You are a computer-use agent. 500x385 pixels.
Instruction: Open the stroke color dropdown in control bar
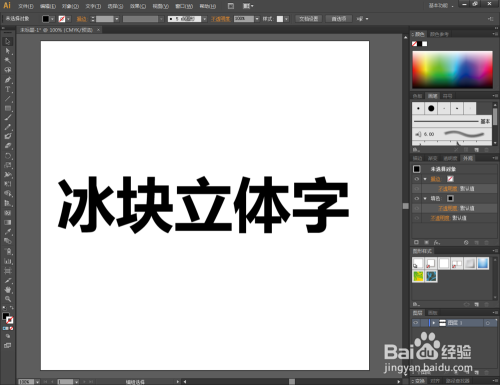click(x=68, y=19)
